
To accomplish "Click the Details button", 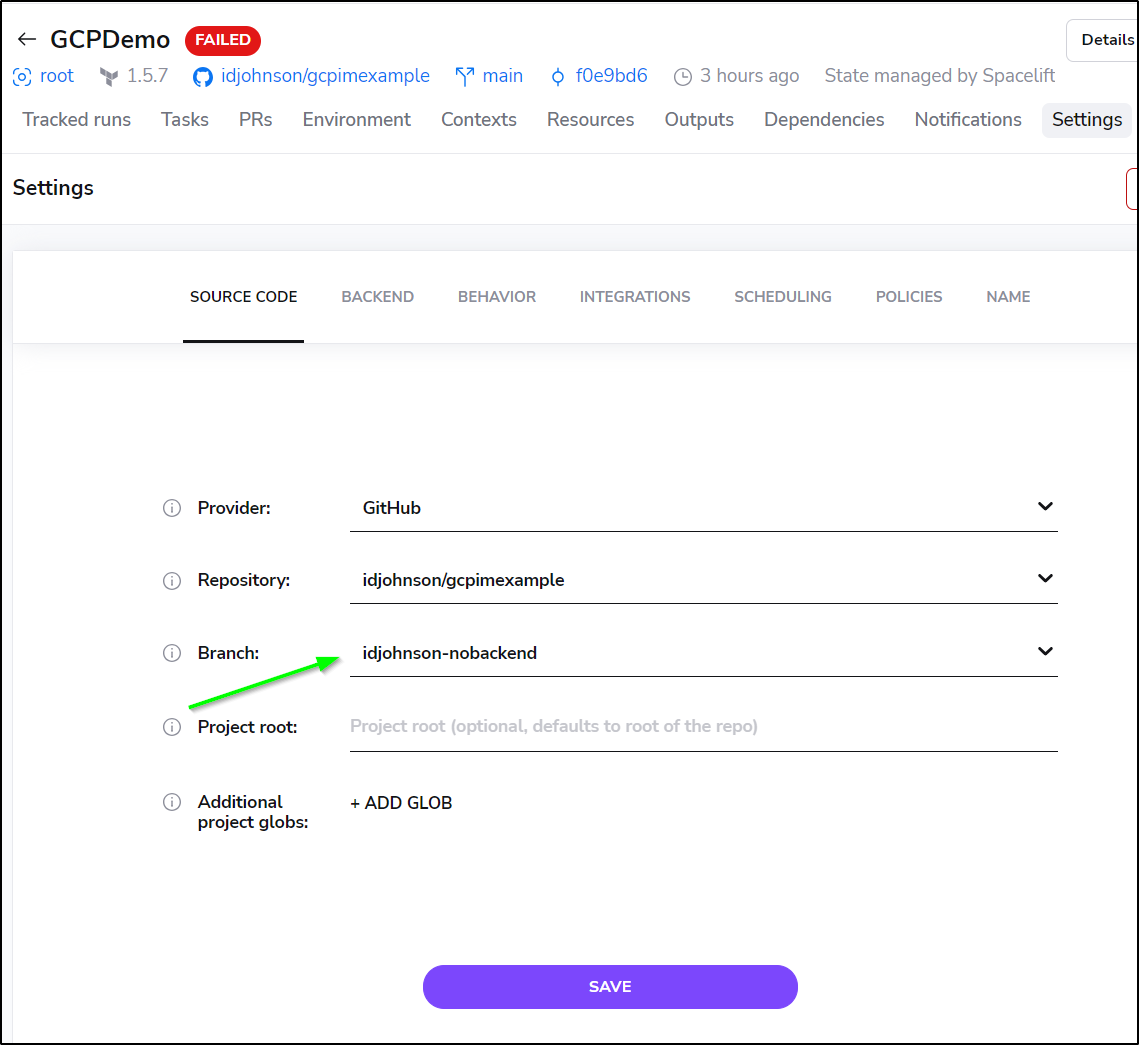I will [x=1103, y=40].
